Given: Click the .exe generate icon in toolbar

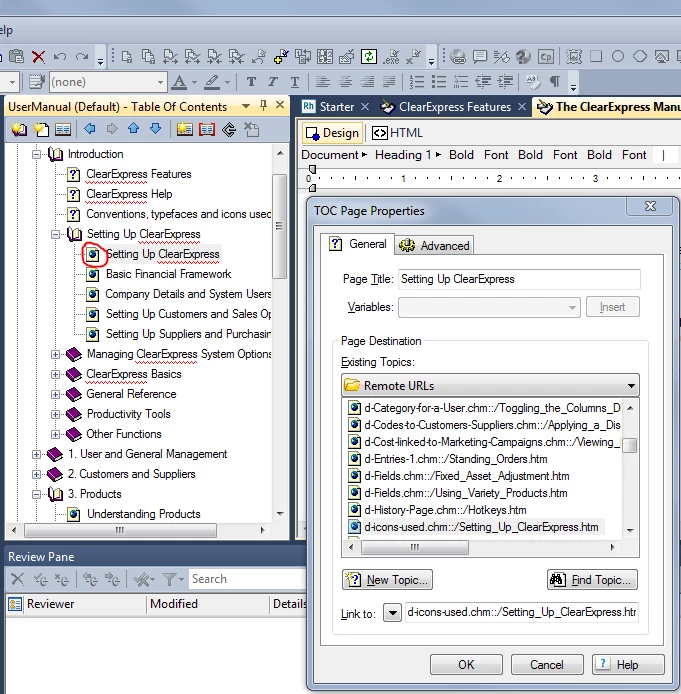Looking at the screenshot, I should pyautogui.click(x=391, y=57).
